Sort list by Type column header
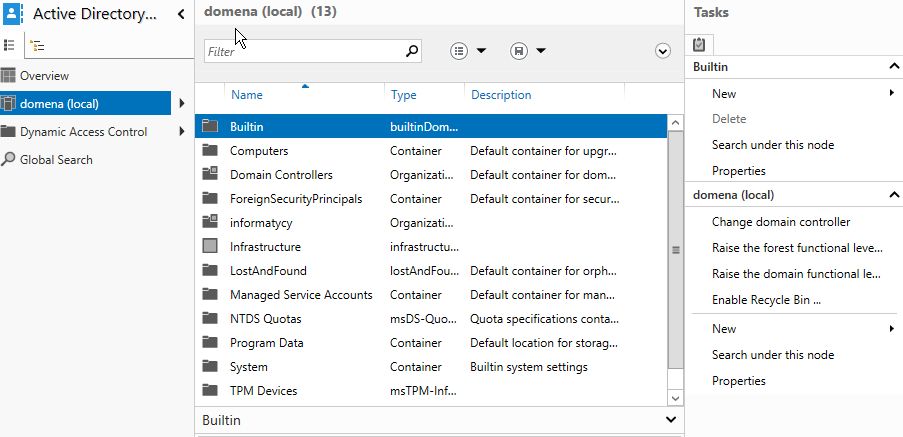This screenshot has height=437, width=903. (x=404, y=95)
